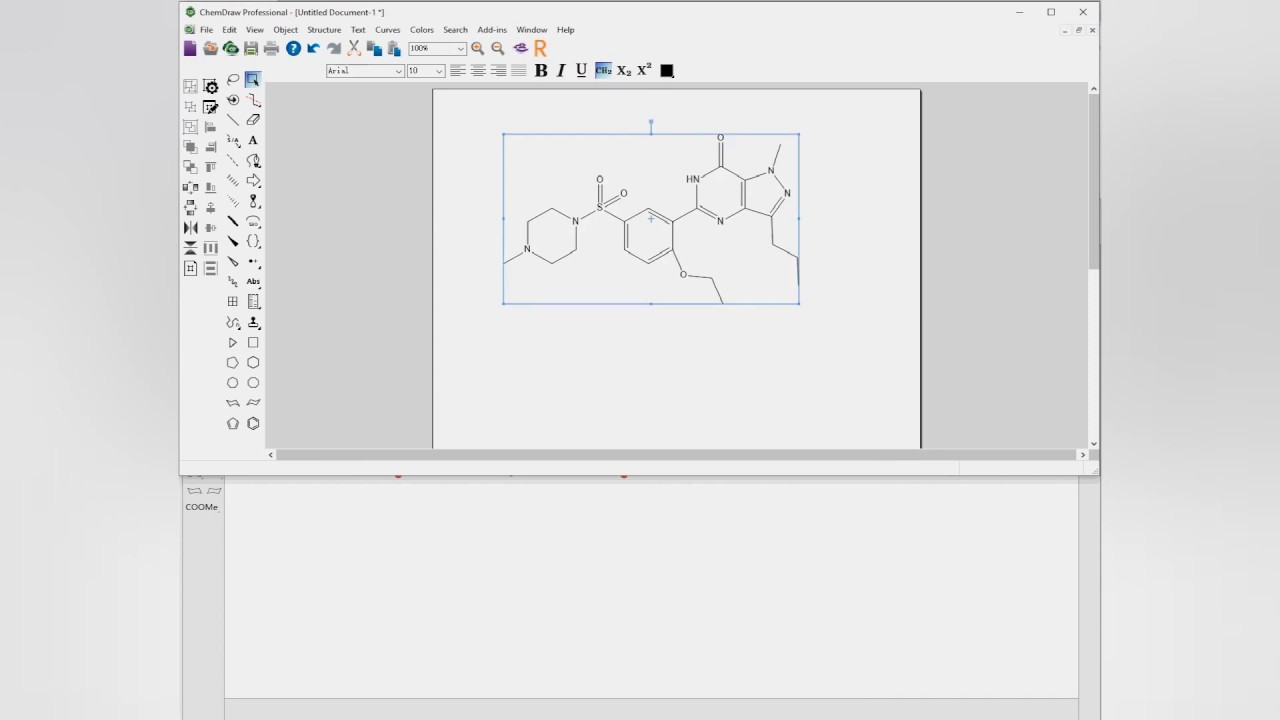1280x720 pixels.
Task: Click the COOMe label in background window
Action: [x=201, y=507]
